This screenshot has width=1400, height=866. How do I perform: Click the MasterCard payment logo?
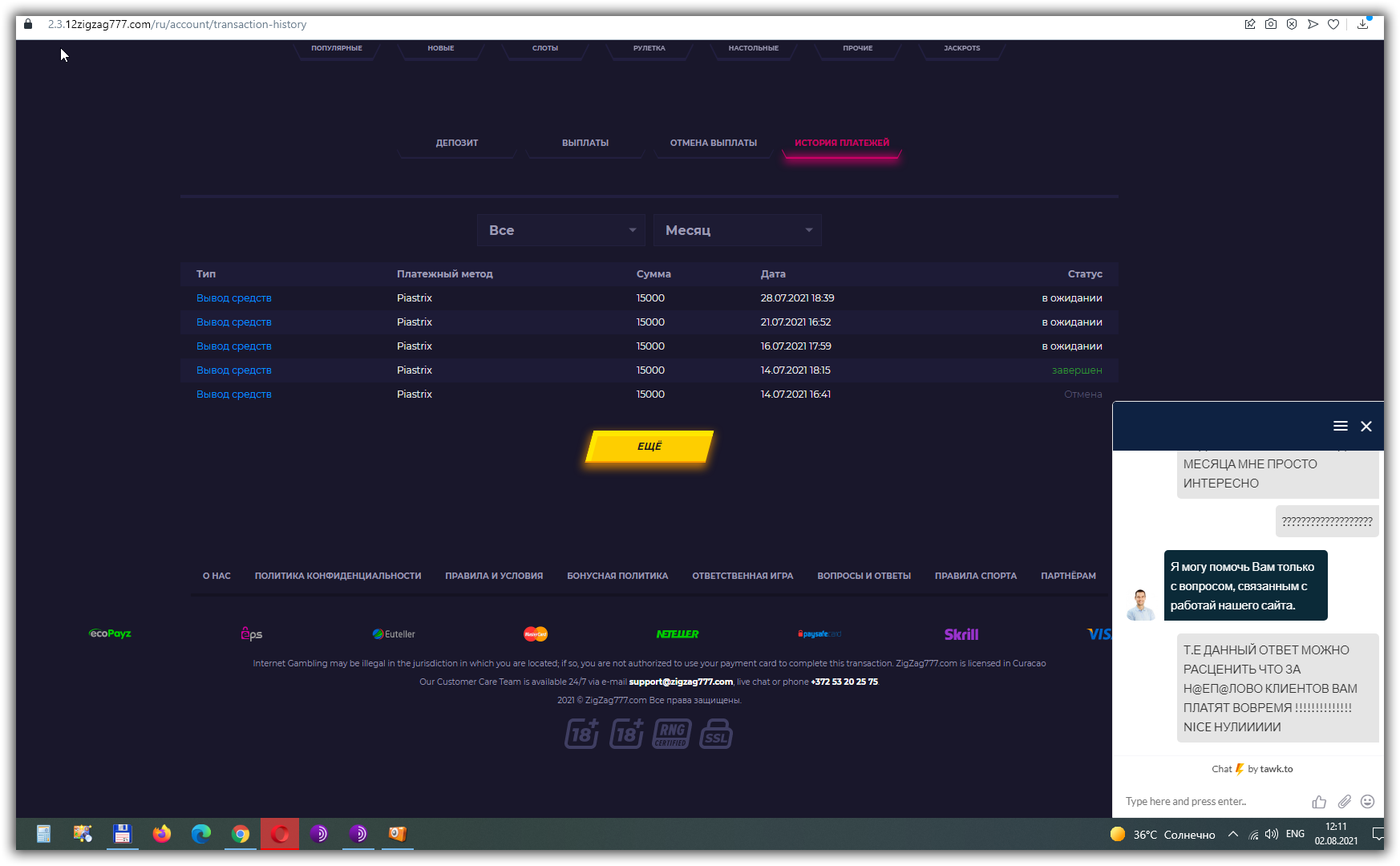(536, 633)
